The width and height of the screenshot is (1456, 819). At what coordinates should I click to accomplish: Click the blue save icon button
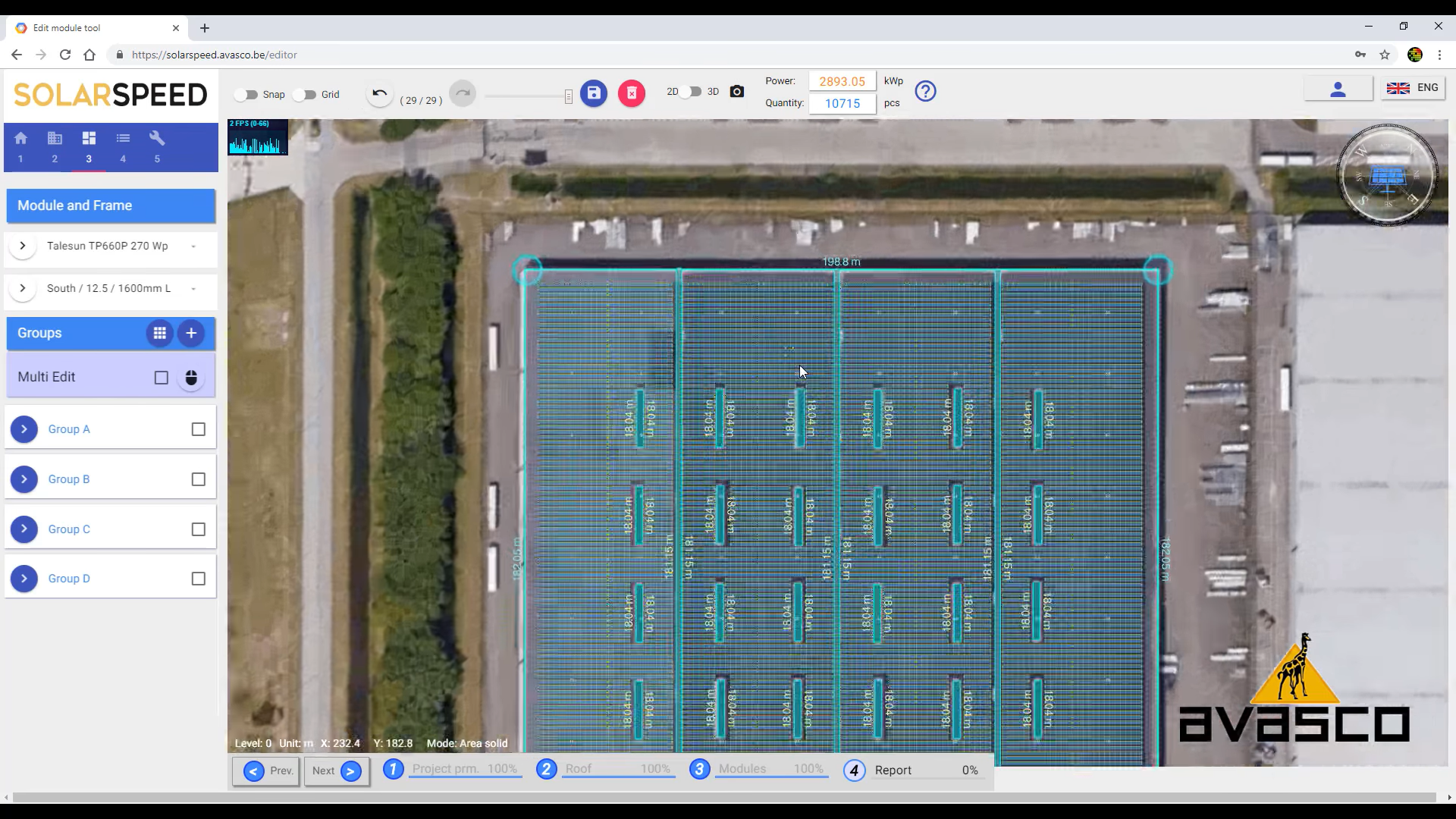[x=594, y=93]
